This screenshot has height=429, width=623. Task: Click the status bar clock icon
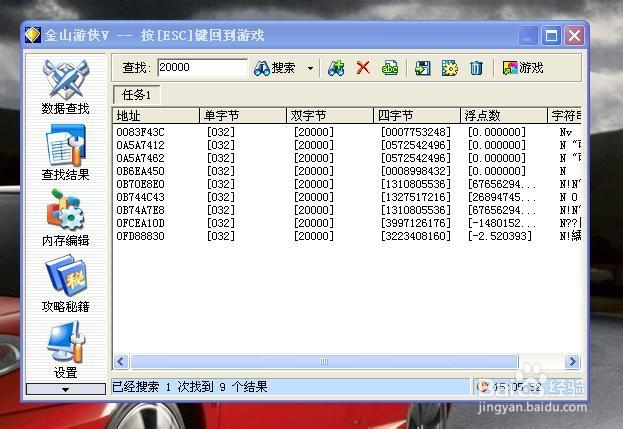483,386
